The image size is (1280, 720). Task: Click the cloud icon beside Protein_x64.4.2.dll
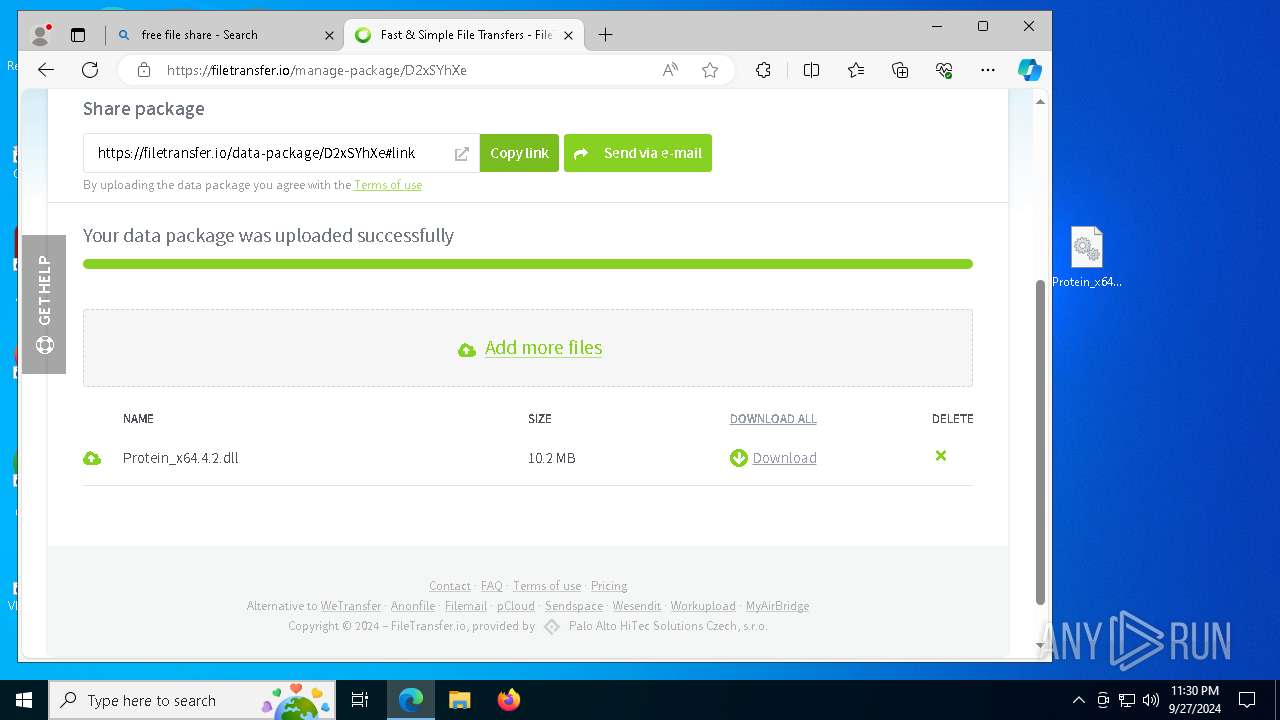pyautogui.click(x=92, y=458)
